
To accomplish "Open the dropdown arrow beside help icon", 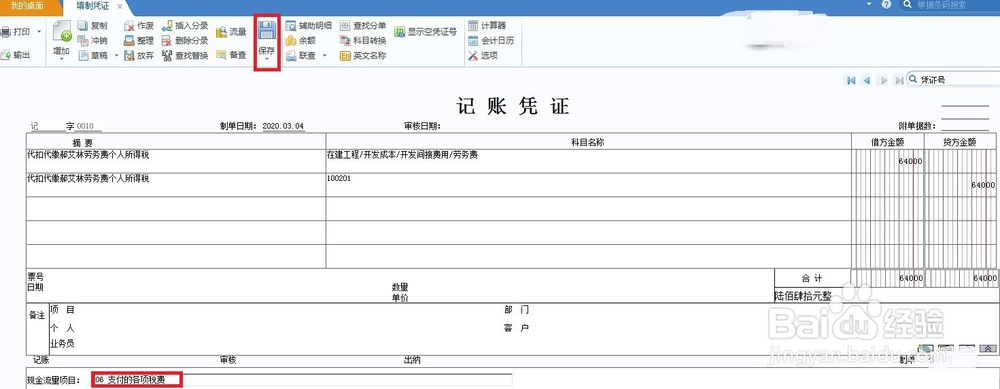I will click(x=870, y=4).
